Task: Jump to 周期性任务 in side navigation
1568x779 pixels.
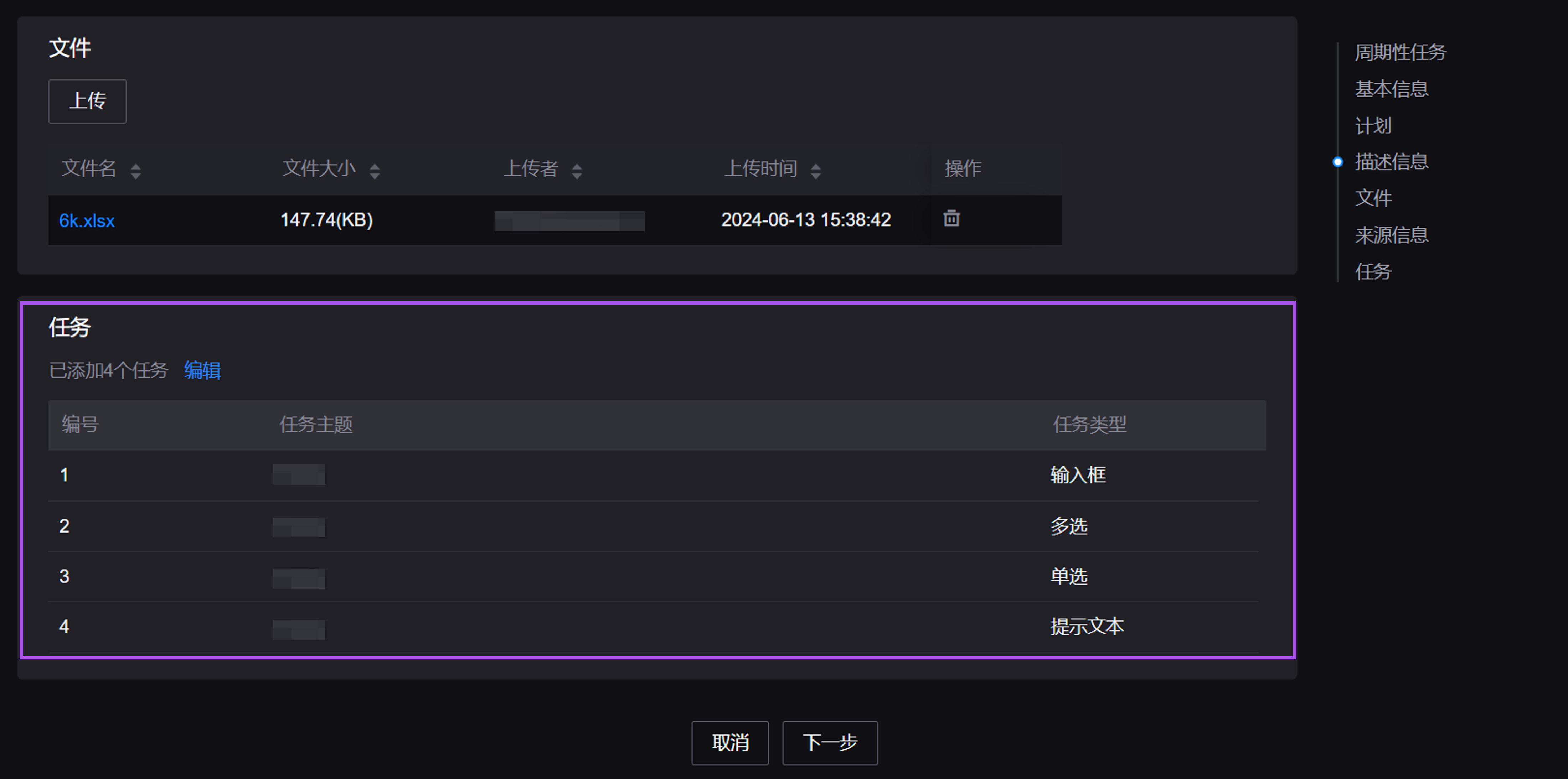Action: pyautogui.click(x=1400, y=52)
